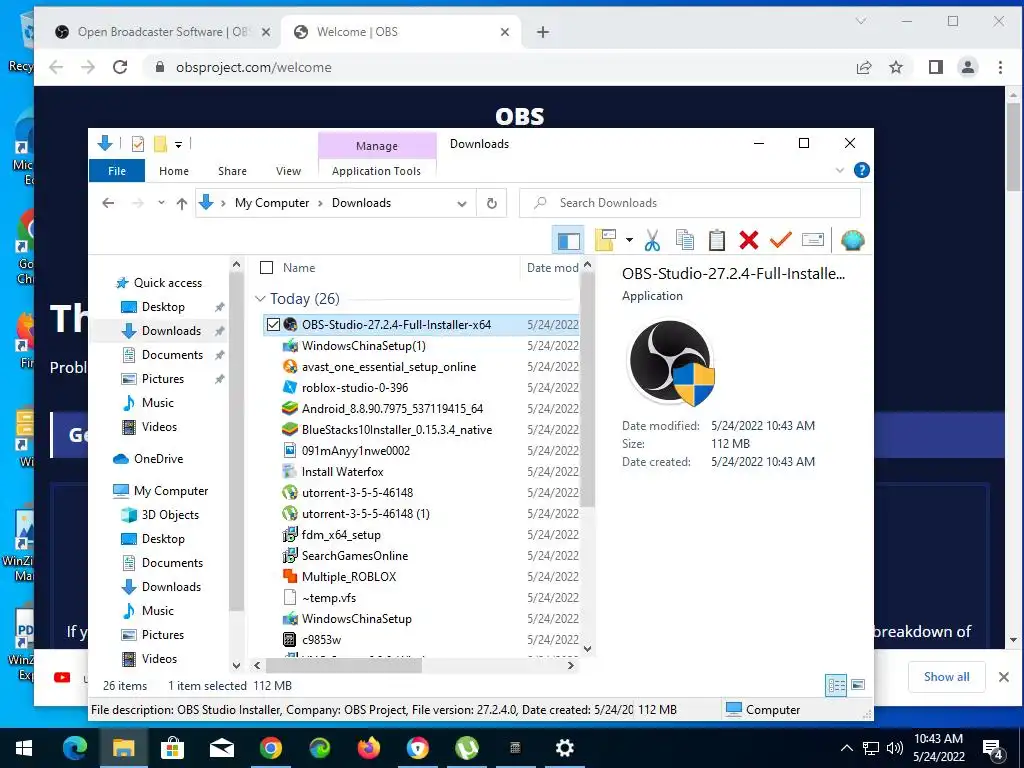This screenshot has height=768, width=1024.
Task: Expand the ribbon chevron
Action: click(840, 170)
